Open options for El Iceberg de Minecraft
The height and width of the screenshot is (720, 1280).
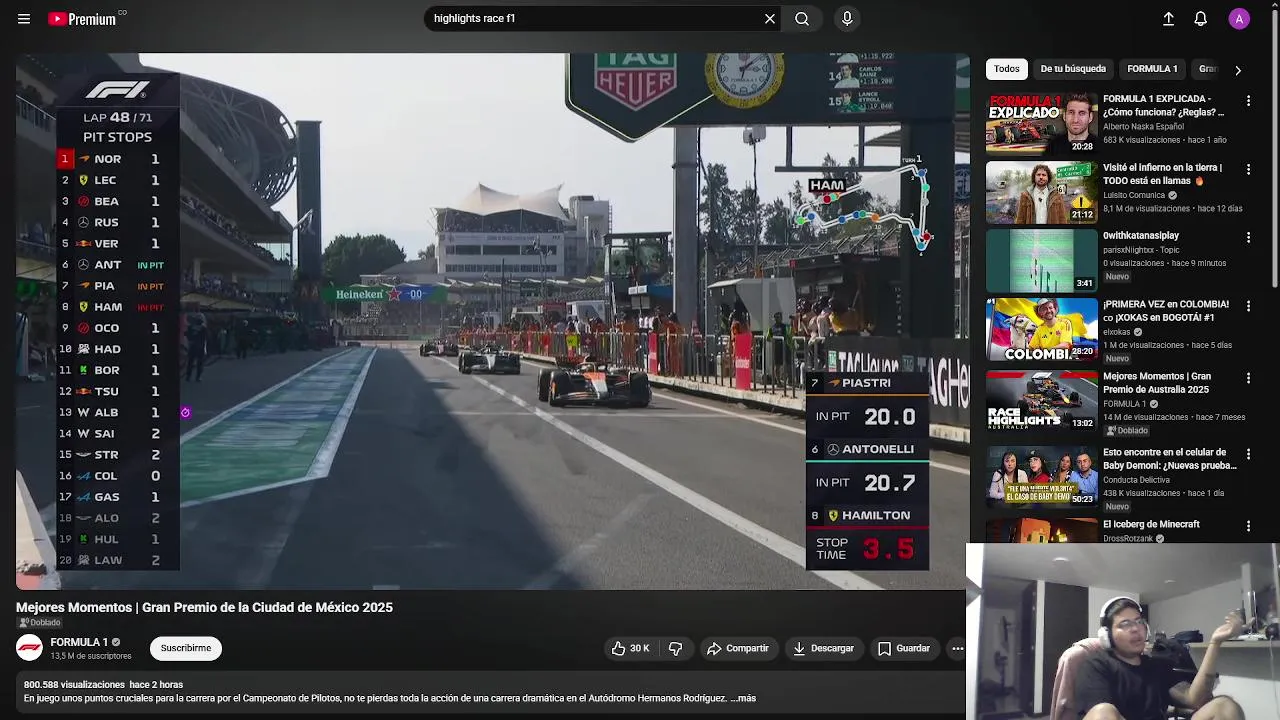[x=1248, y=526]
